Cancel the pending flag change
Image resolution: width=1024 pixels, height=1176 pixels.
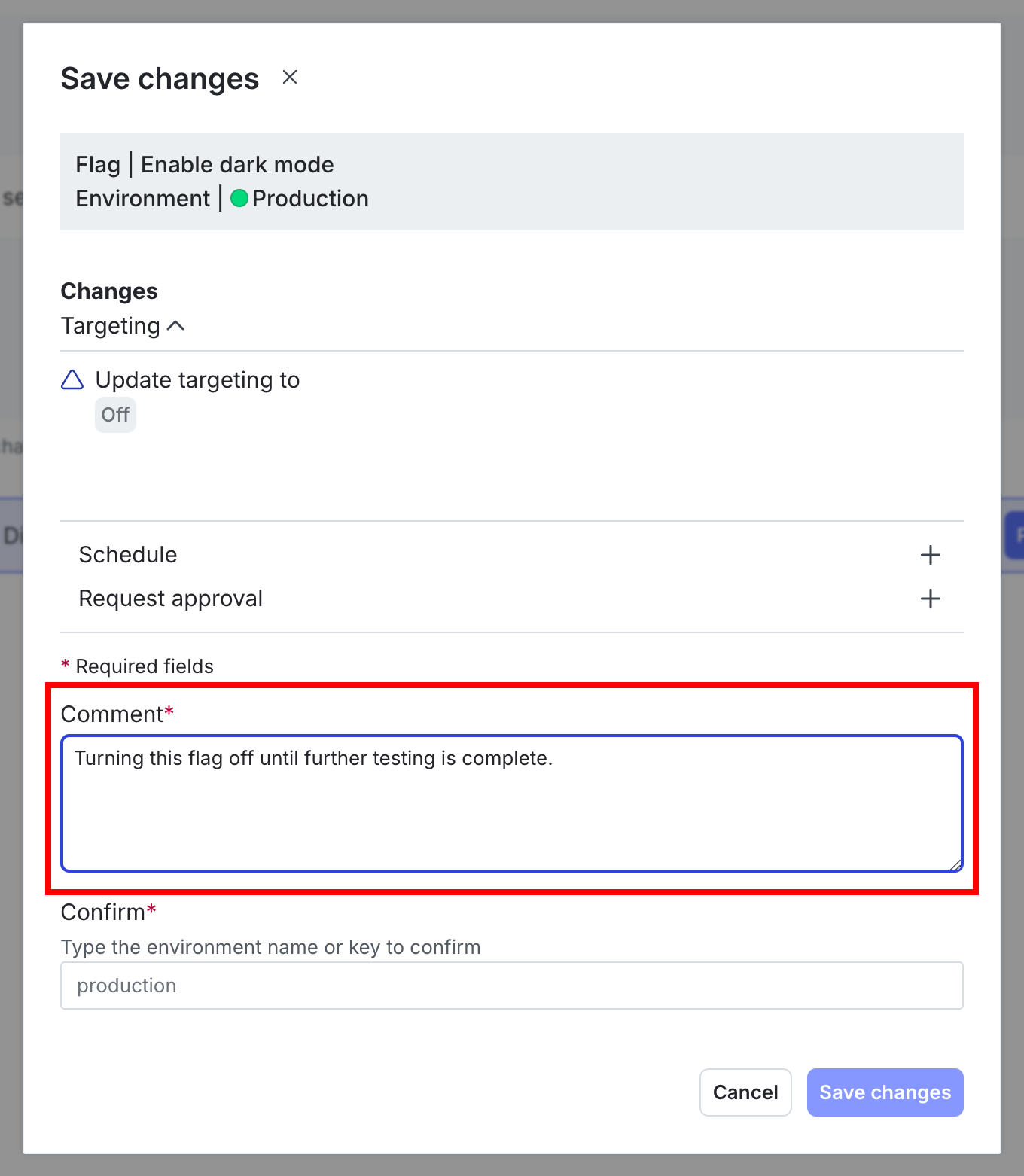[x=745, y=1092]
